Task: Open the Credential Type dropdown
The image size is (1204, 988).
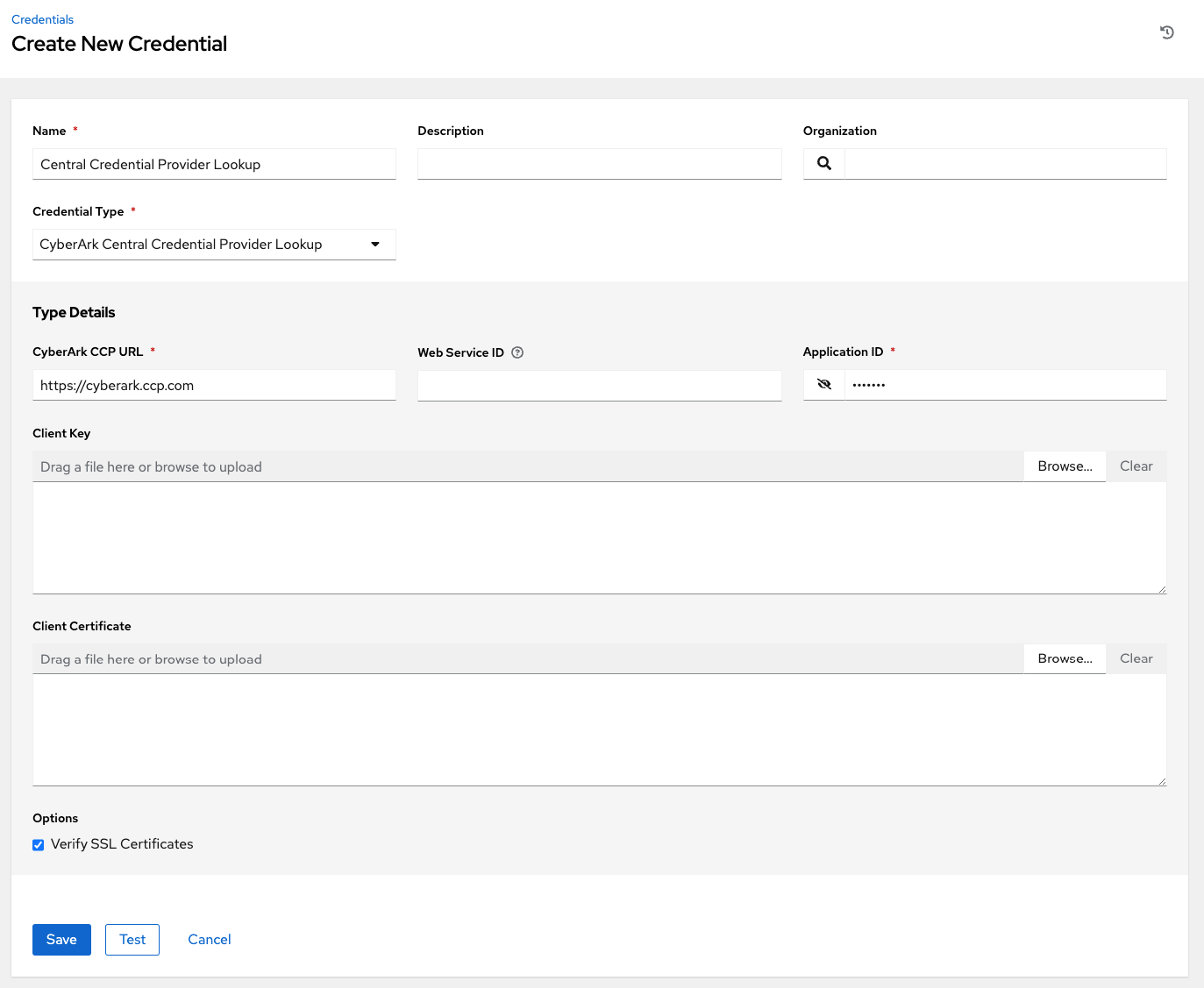Action: click(x=375, y=244)
